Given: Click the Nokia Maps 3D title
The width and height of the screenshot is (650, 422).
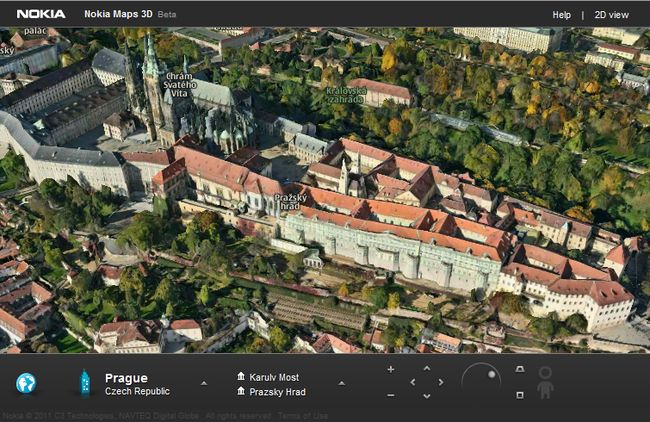Looking at the screenshot, I should pyautogui.click(x=118, y=14).
